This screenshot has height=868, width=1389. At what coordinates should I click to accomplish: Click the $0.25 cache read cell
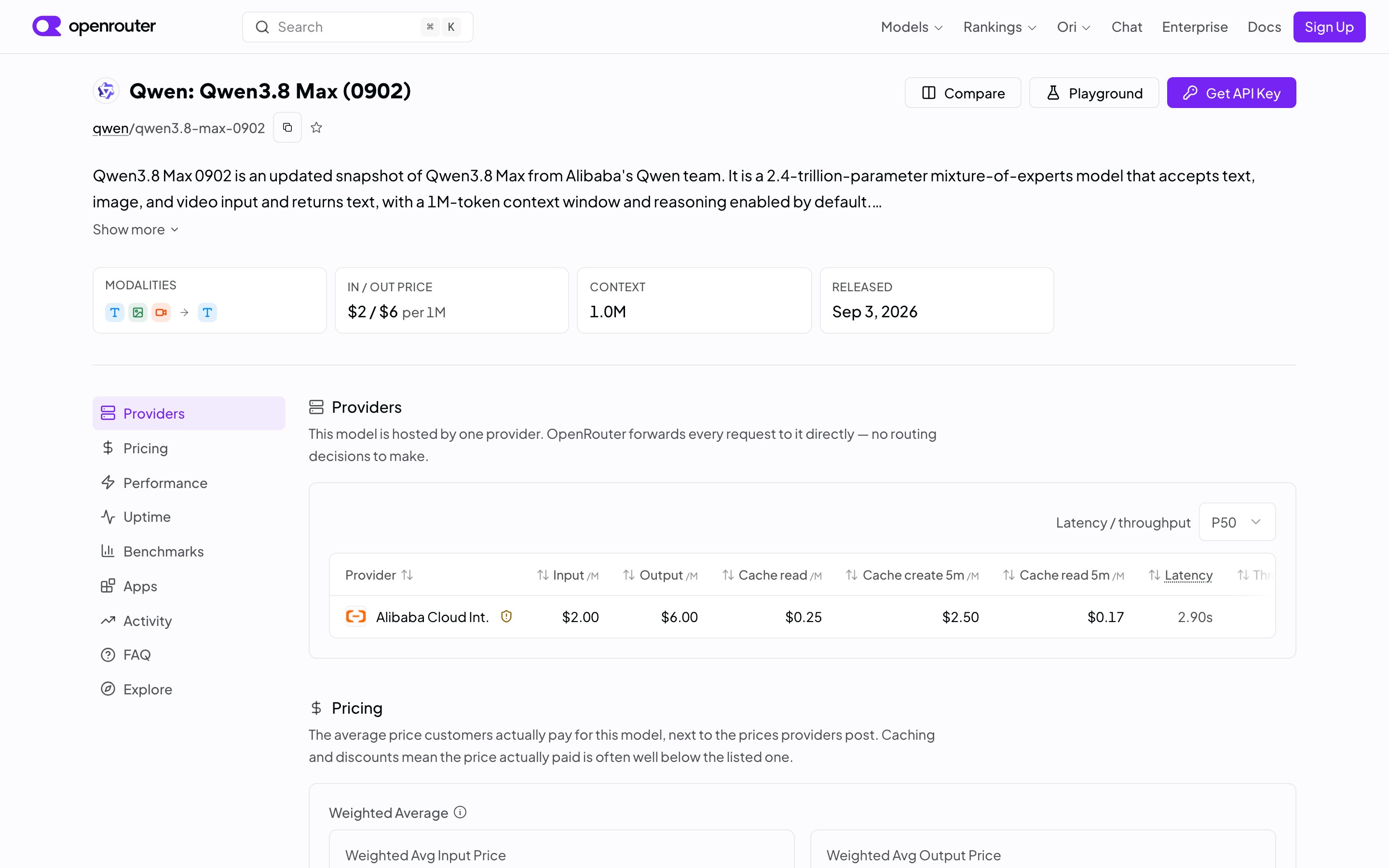(803, 617)
